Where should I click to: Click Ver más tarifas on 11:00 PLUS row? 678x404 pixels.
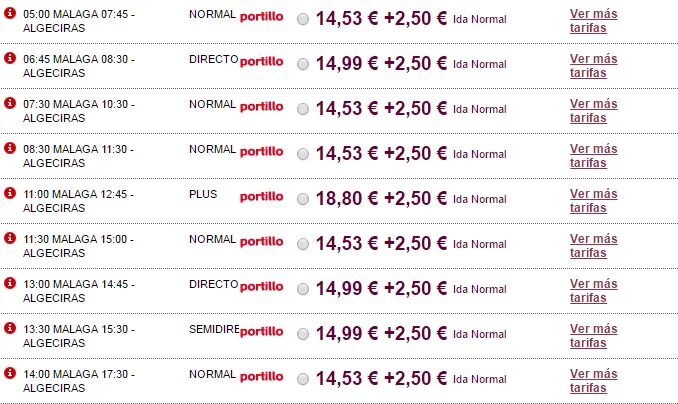click(x=594, y=201)
